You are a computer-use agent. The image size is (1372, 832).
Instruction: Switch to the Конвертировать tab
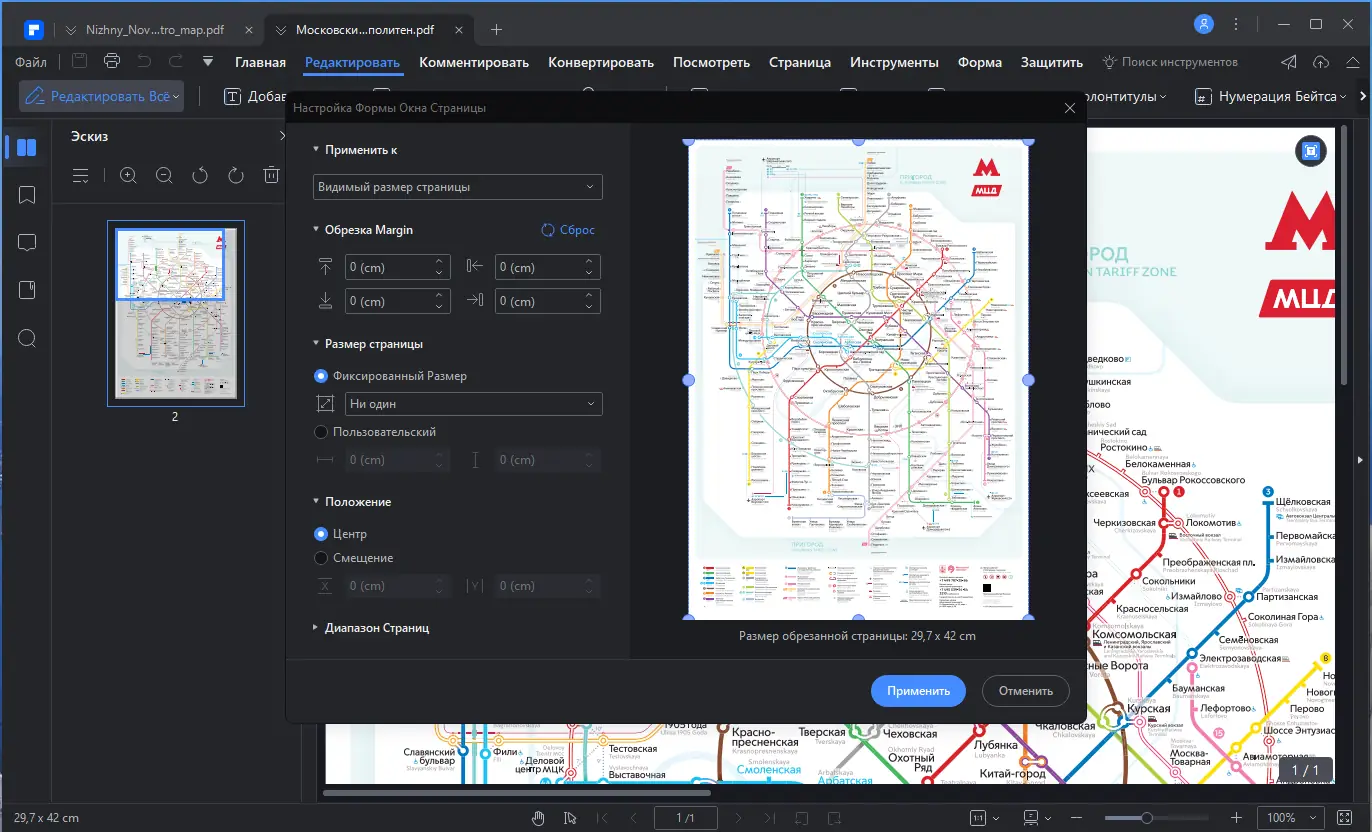tap(601, 62)
